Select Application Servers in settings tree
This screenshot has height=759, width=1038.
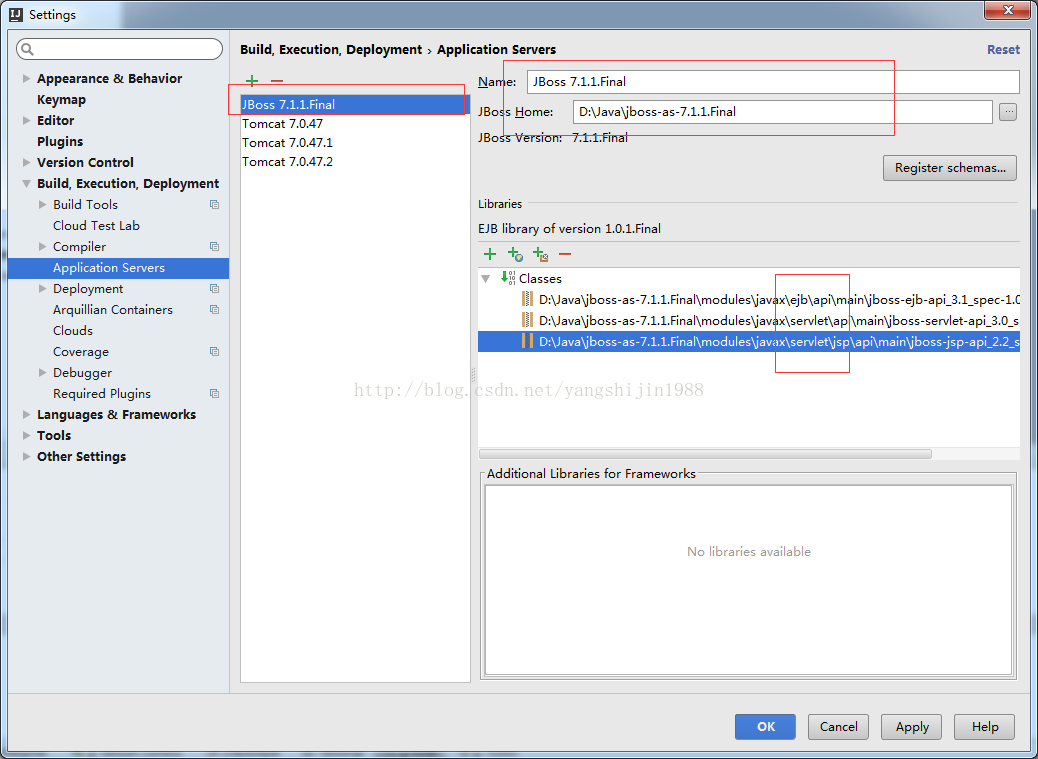pyautogui.click(x=118, y=267)
